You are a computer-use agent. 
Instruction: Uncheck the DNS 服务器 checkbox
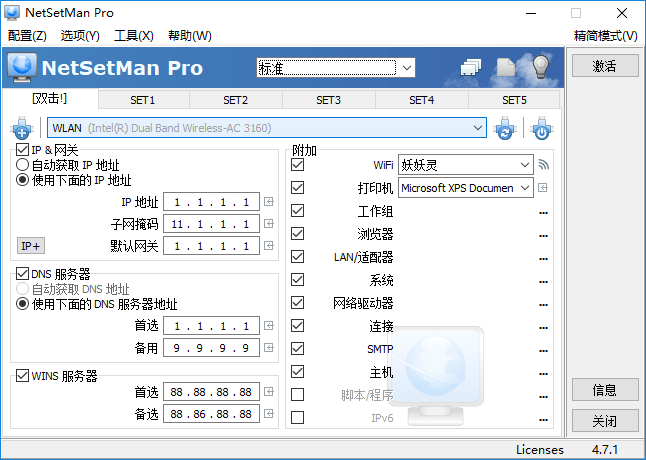click(22, 273)
